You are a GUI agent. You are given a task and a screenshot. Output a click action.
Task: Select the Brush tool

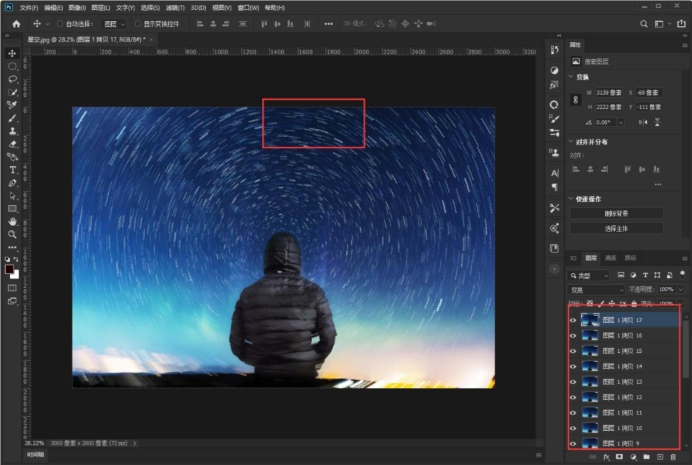[12, 118]
